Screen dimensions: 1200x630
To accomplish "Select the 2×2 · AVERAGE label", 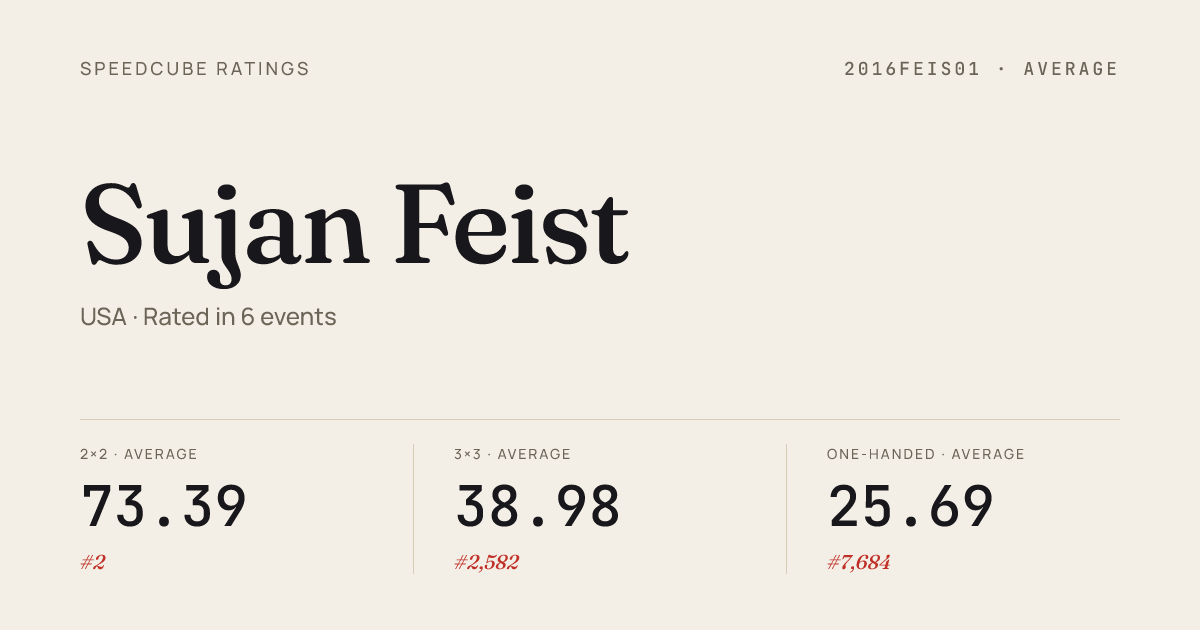I will (x=139, y=454).
